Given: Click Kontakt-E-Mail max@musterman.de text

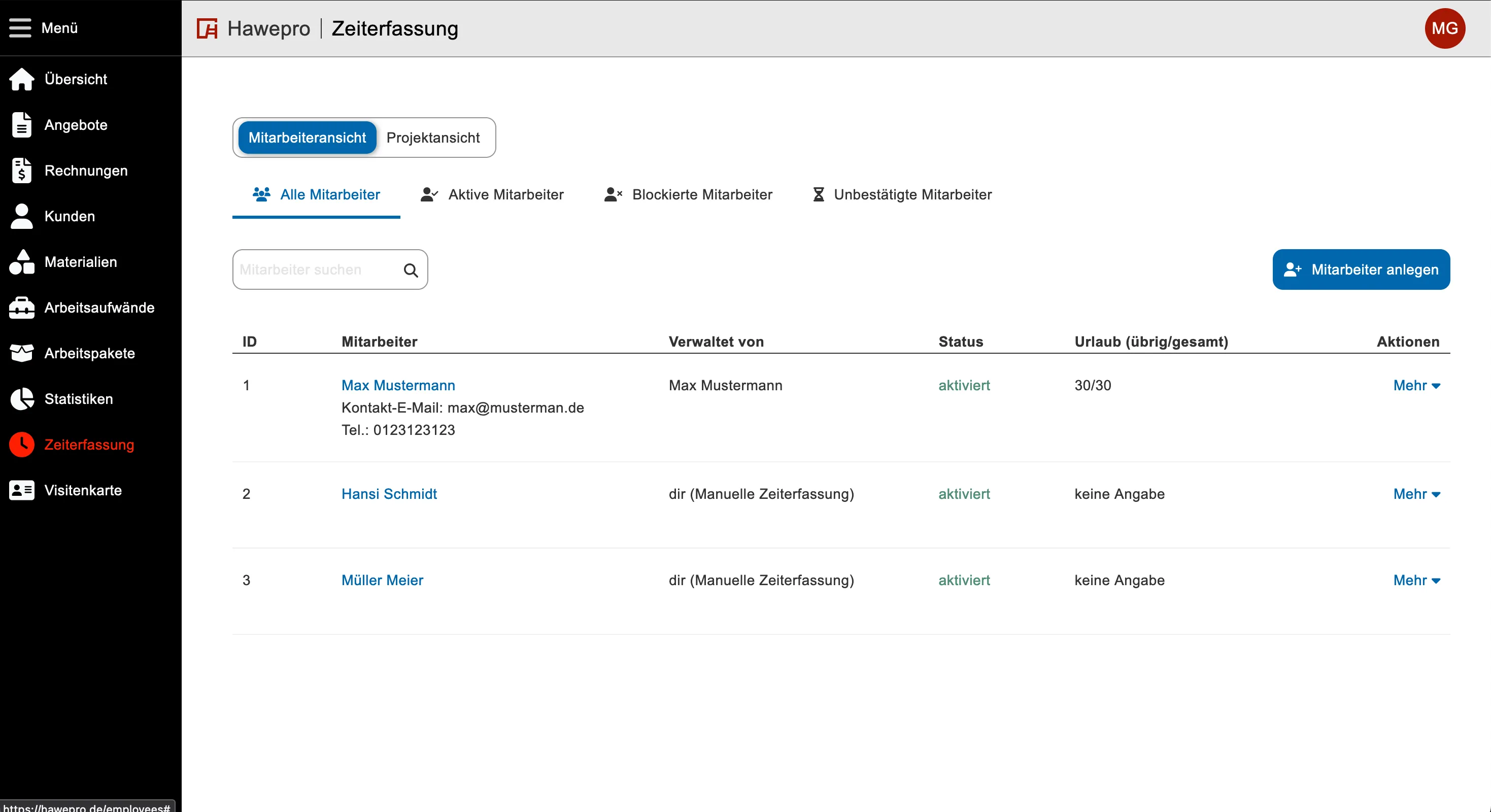Looking at the screenshot, I should tap(462, 408).
